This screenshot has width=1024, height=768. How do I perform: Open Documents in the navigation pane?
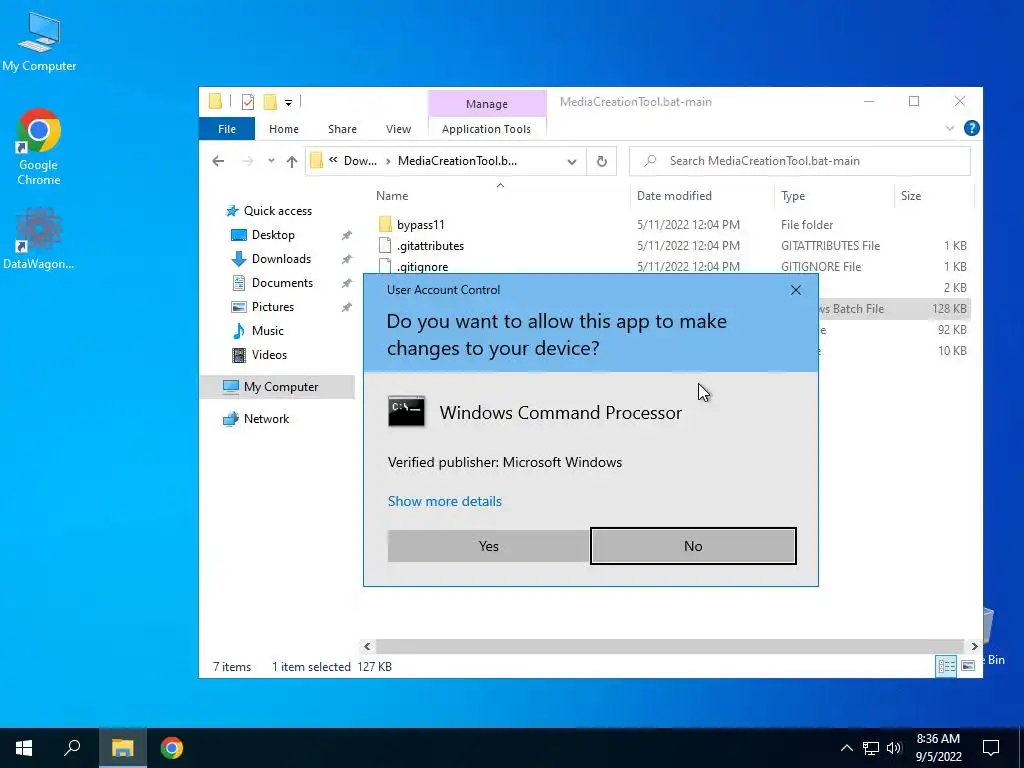(282, 283)
